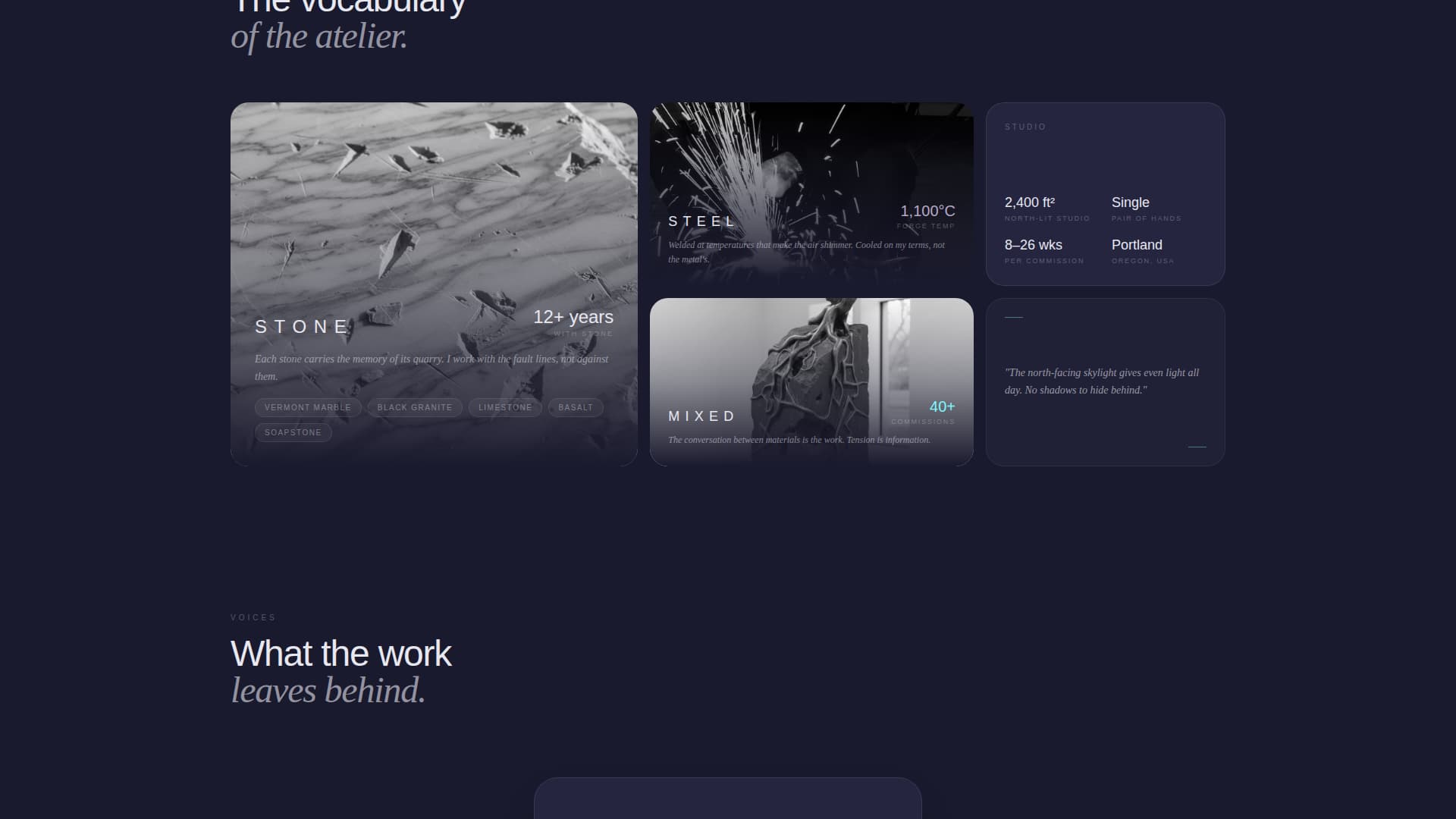
Task: Click the MIXED card title
Action: (x=701, y=416)
